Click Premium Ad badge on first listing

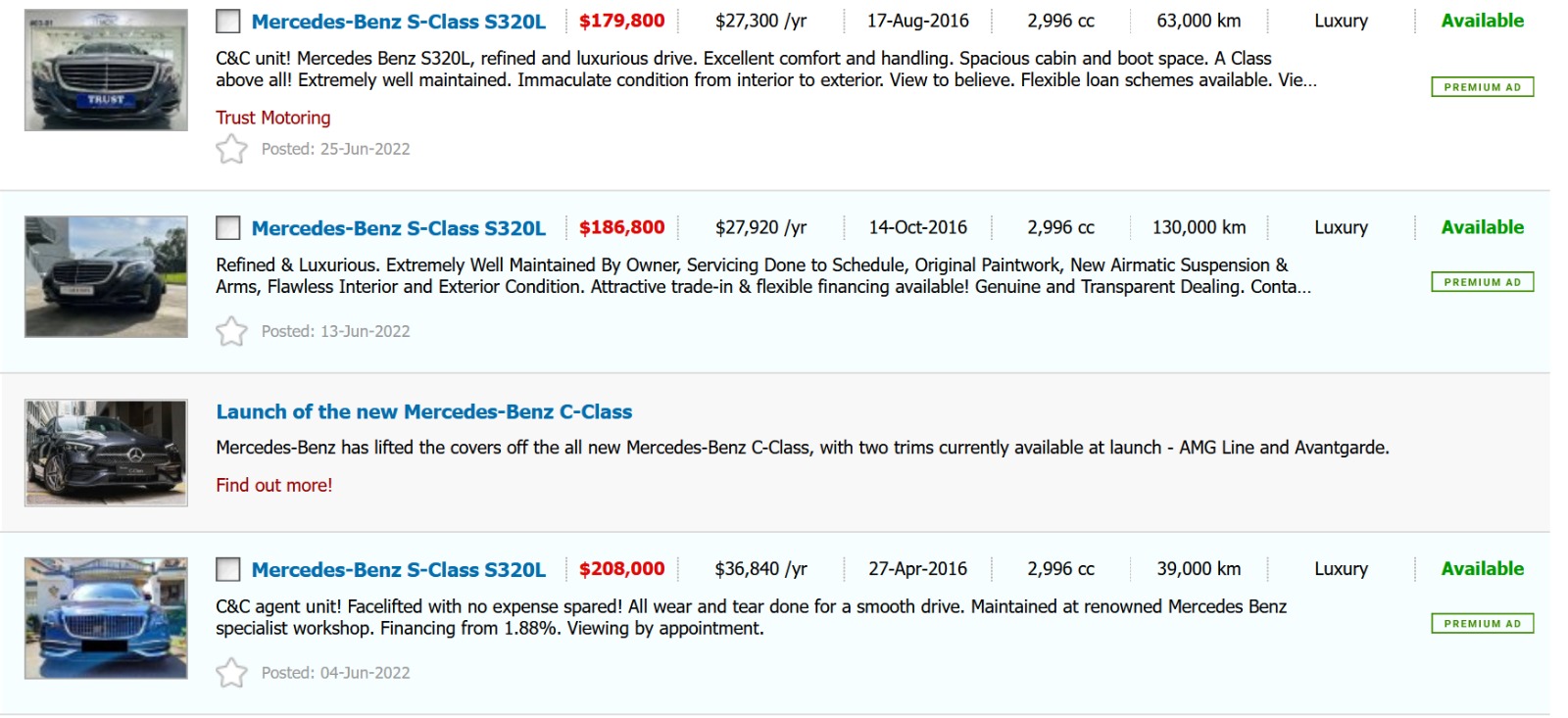pyautogui.click(x=1482, y=87)
